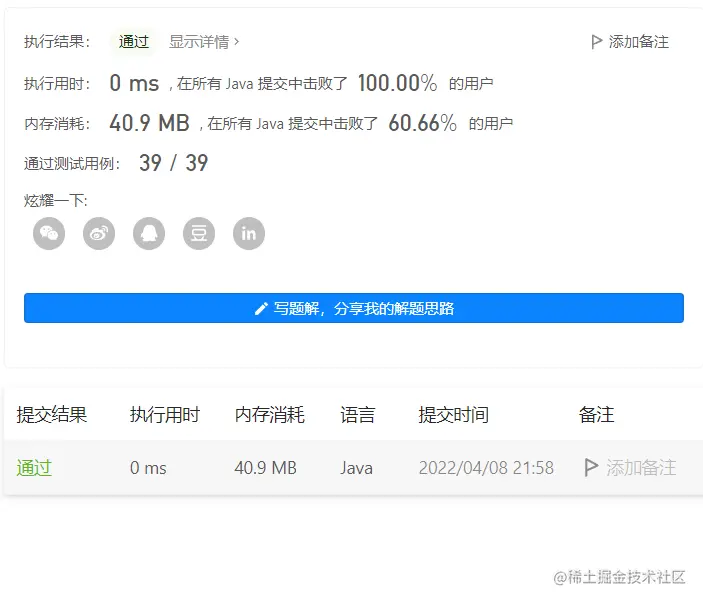Share result via QQ penguin icon
703x603 pixels.
pos(149,234)
